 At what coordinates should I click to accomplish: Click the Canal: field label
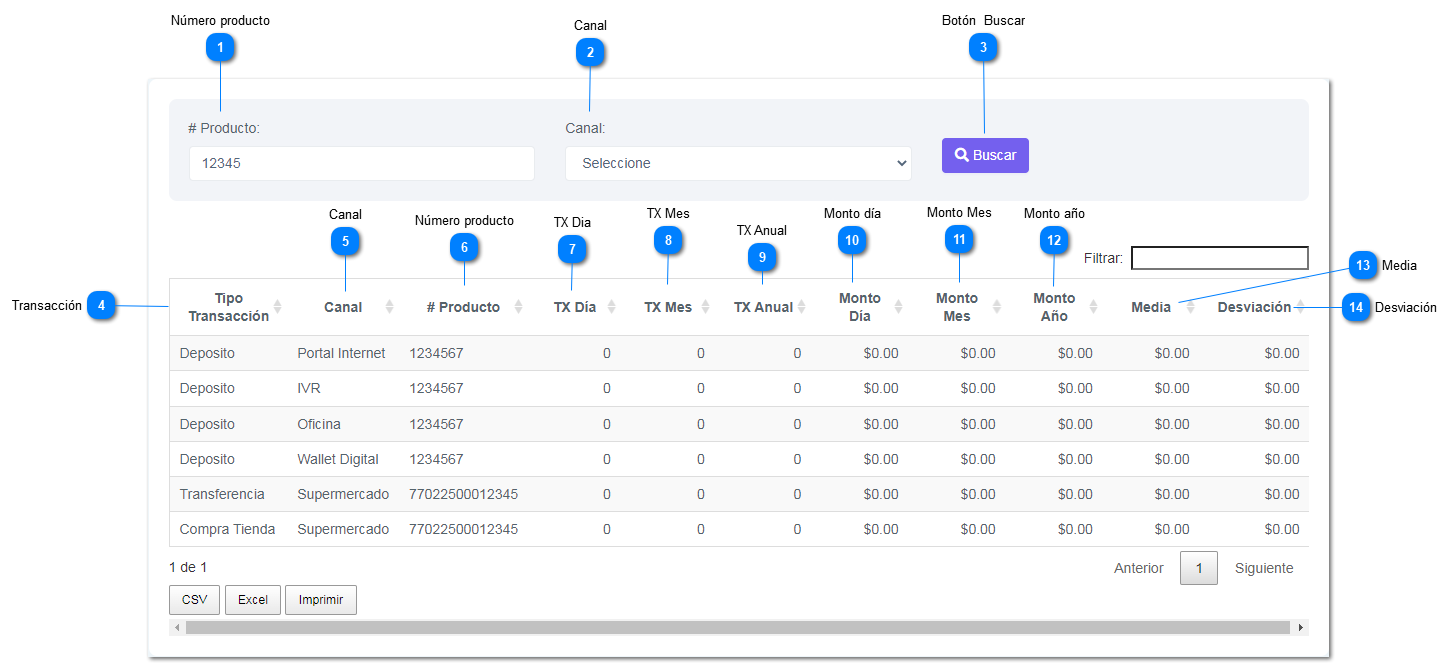(x=586, y=128)
